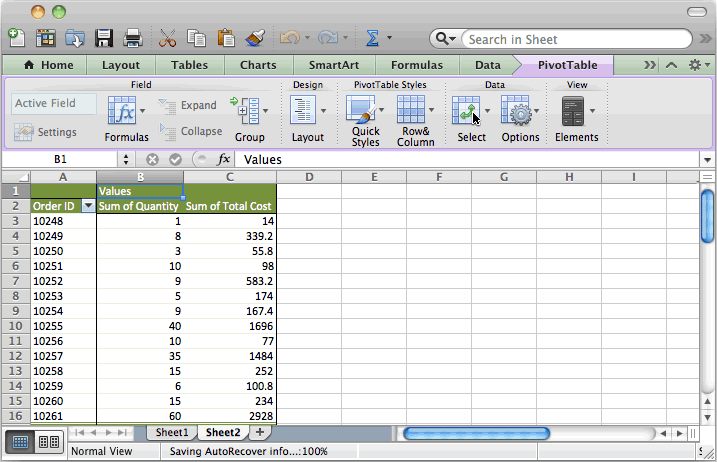Screen dimensions: 717x462
Task: Open the Formulas ribbon tab
Action: click(x=417, y=65)
